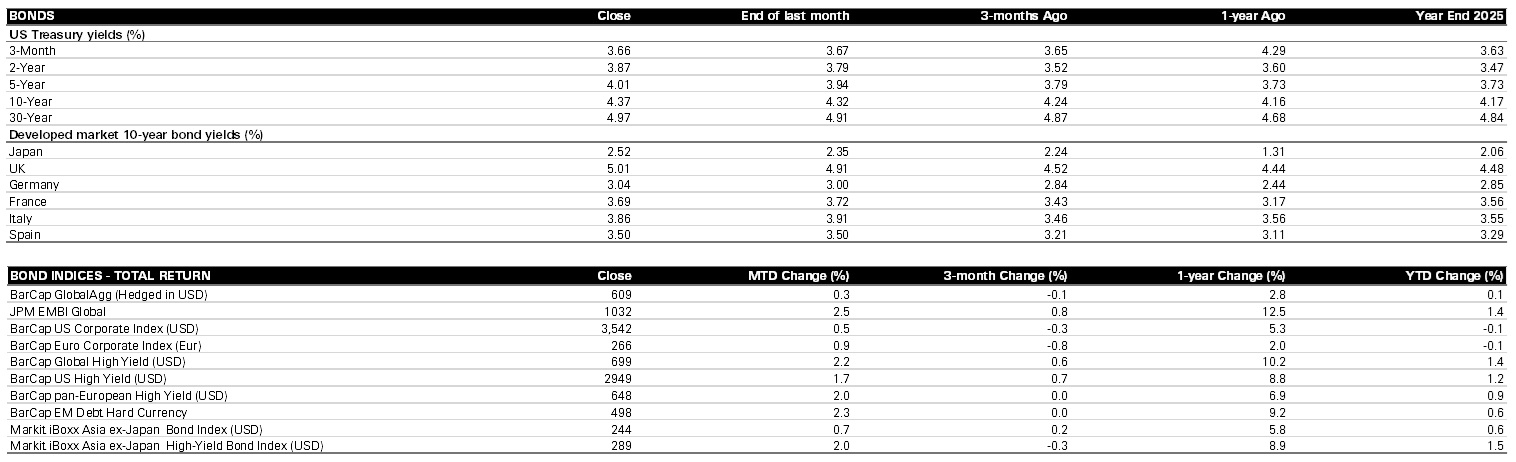Select the 10-Year Treasury close value 4.37
This screenshot has height=462, width=1516.
point(619,101)
